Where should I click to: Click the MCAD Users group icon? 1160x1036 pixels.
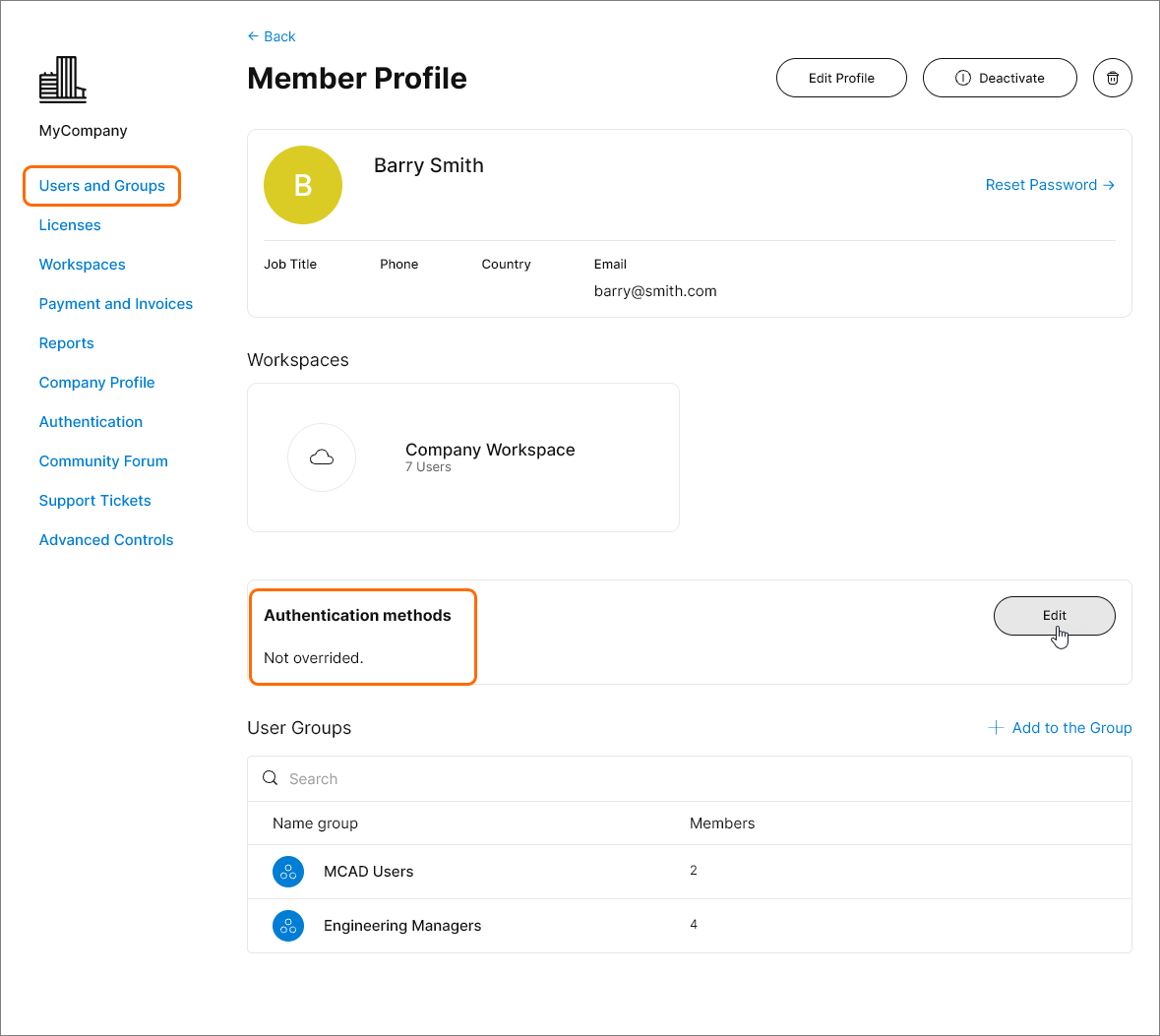(x=288, y=872)
